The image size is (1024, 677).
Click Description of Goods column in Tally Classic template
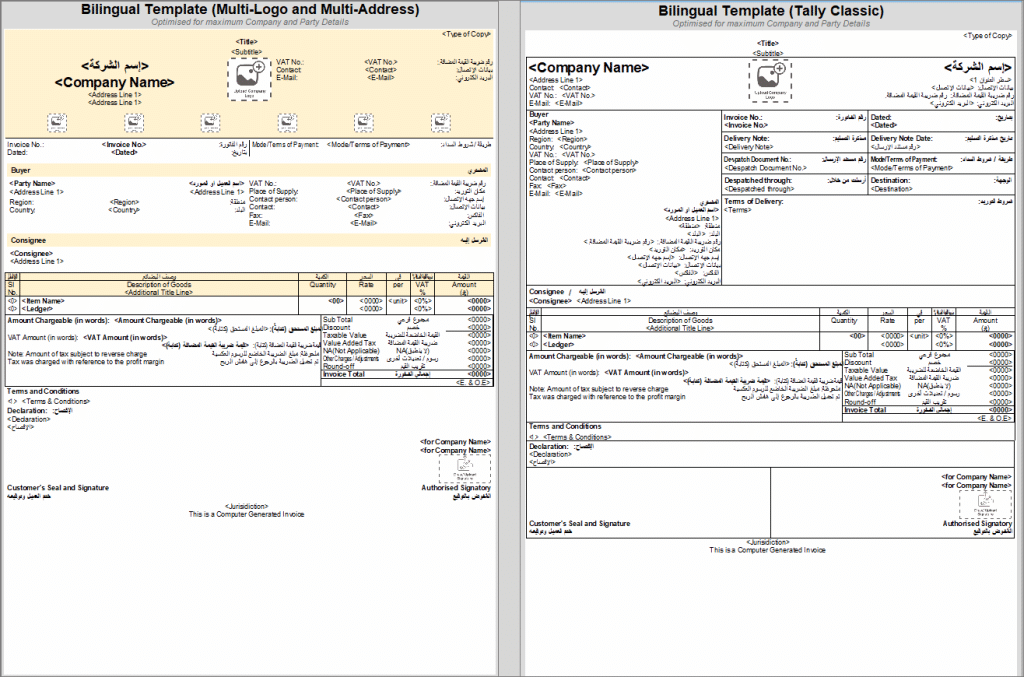tap(680, 321)
